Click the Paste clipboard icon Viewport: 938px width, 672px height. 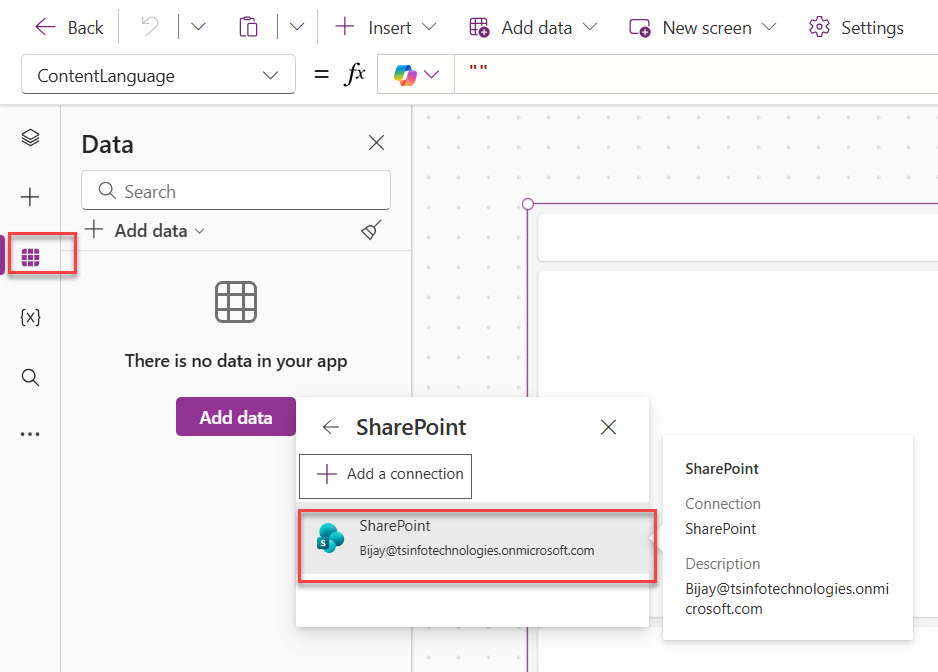pyautogui.click(x=248, y=27)
